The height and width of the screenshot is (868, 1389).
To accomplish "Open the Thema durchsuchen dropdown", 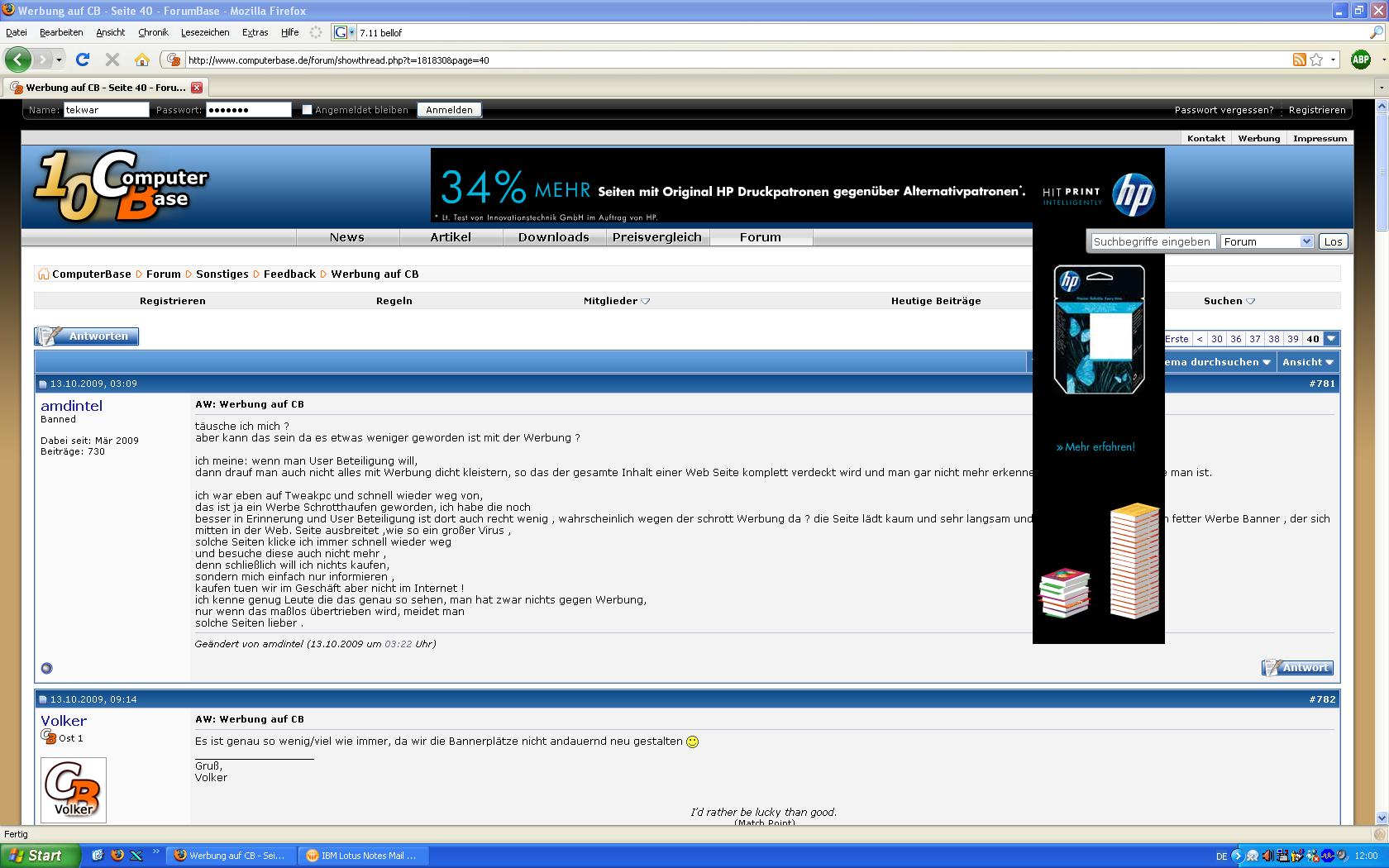I will point(1215,362).
